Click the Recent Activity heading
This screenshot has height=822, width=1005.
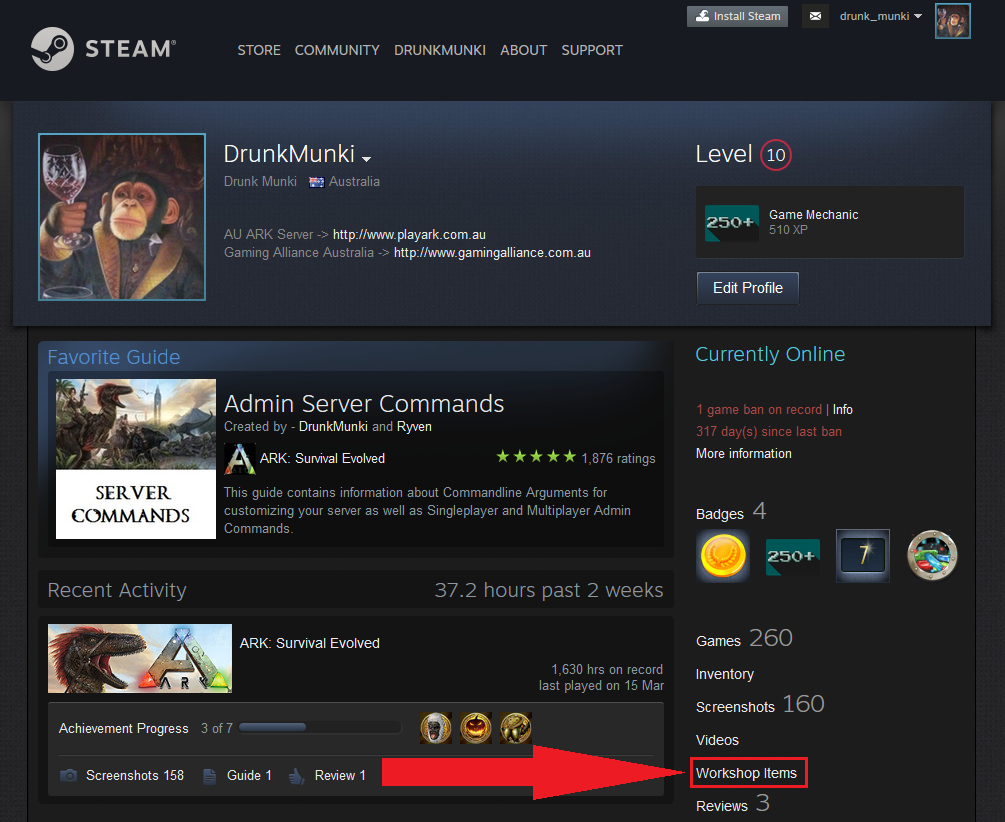117,590
